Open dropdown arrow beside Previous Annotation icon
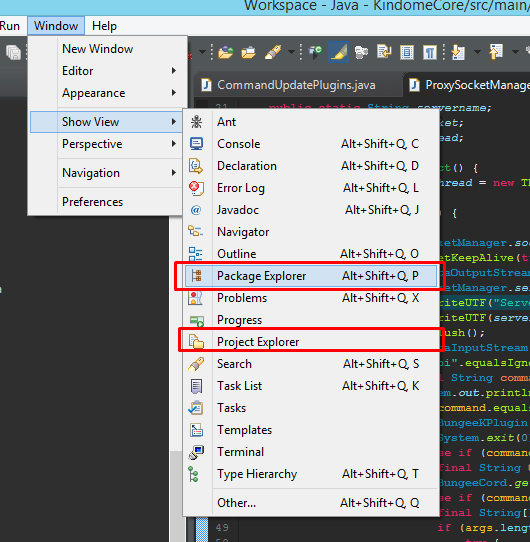This screenshot has height=542, width=530. [515, 53]
